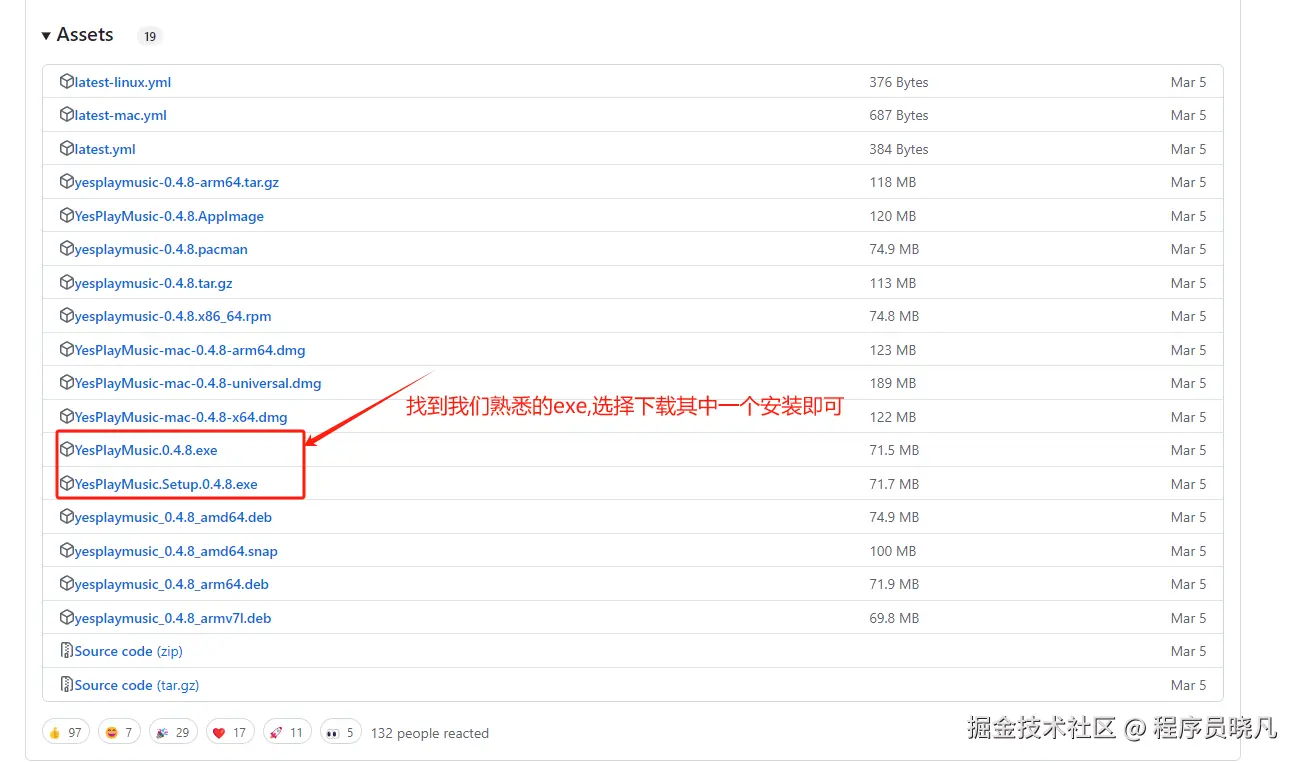The width and height of the screenshot is (1299, 763).
Task: Click package icon beside YesPlayMusic.Setup.0.4.8.exe
Action: (67, 483)
